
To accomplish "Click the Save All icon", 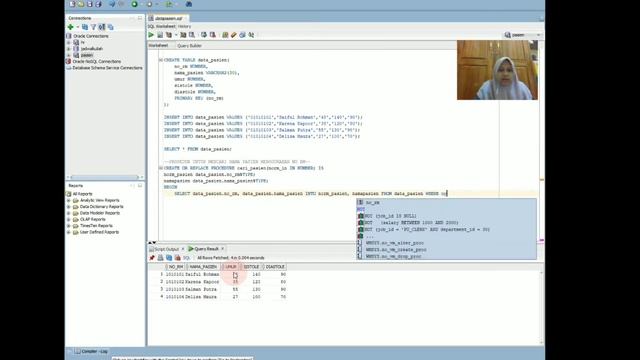I will click(x=98, y=4).
